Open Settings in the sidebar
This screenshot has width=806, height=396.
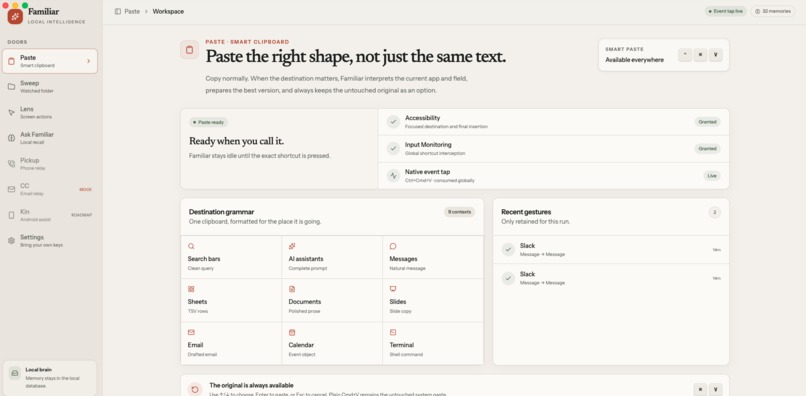[50, 241]
